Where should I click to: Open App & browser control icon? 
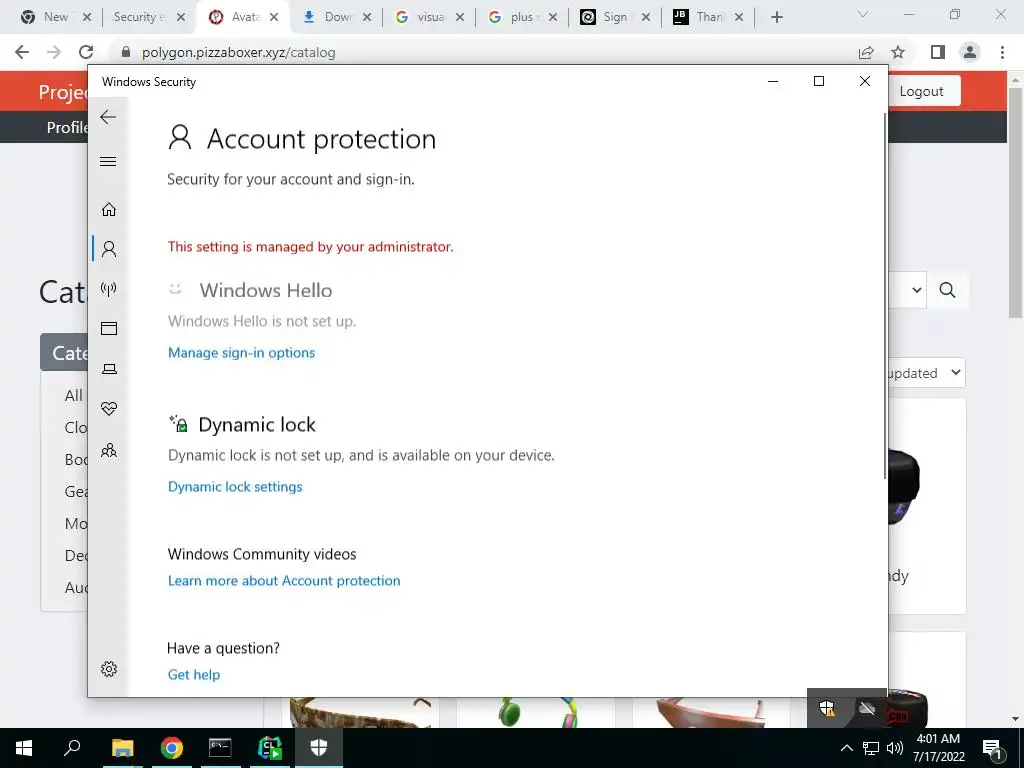point(109,328)
